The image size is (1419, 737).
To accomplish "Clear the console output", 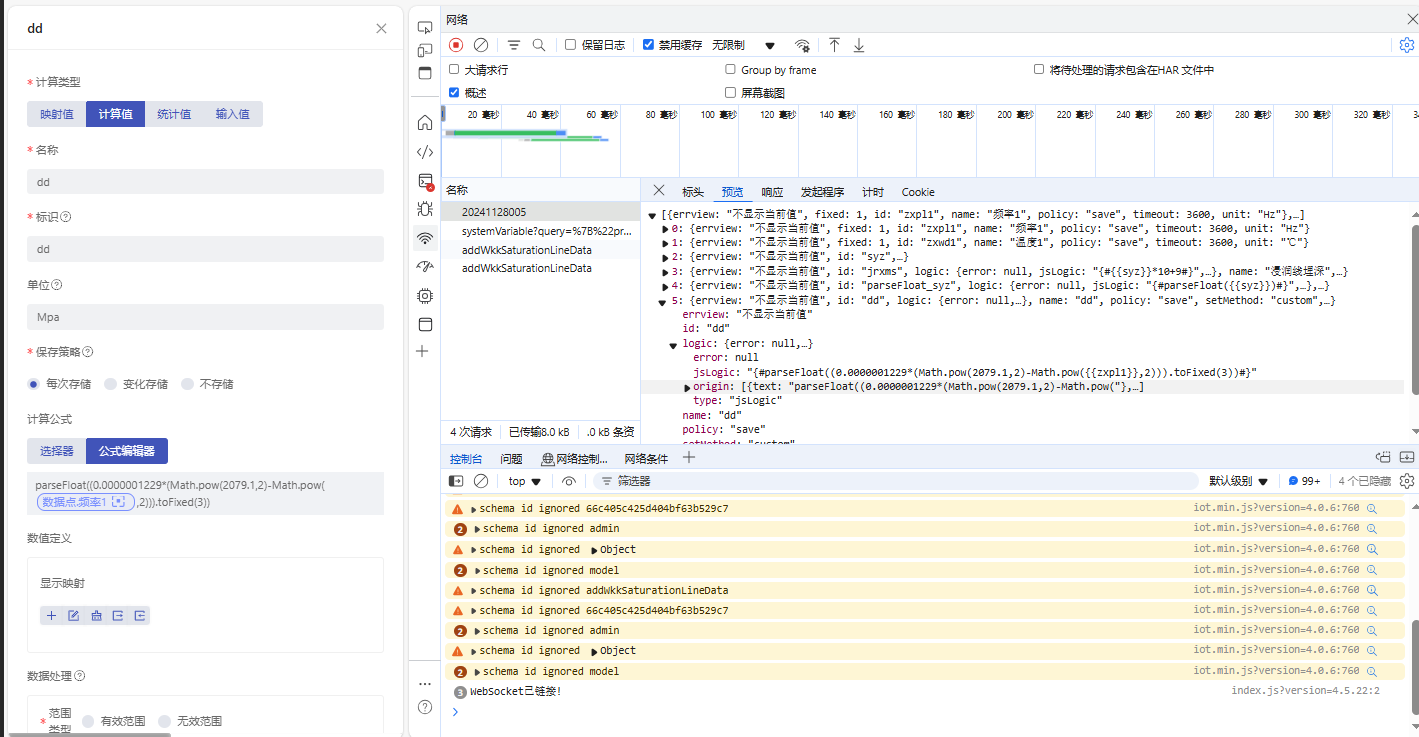I will 481,481.
